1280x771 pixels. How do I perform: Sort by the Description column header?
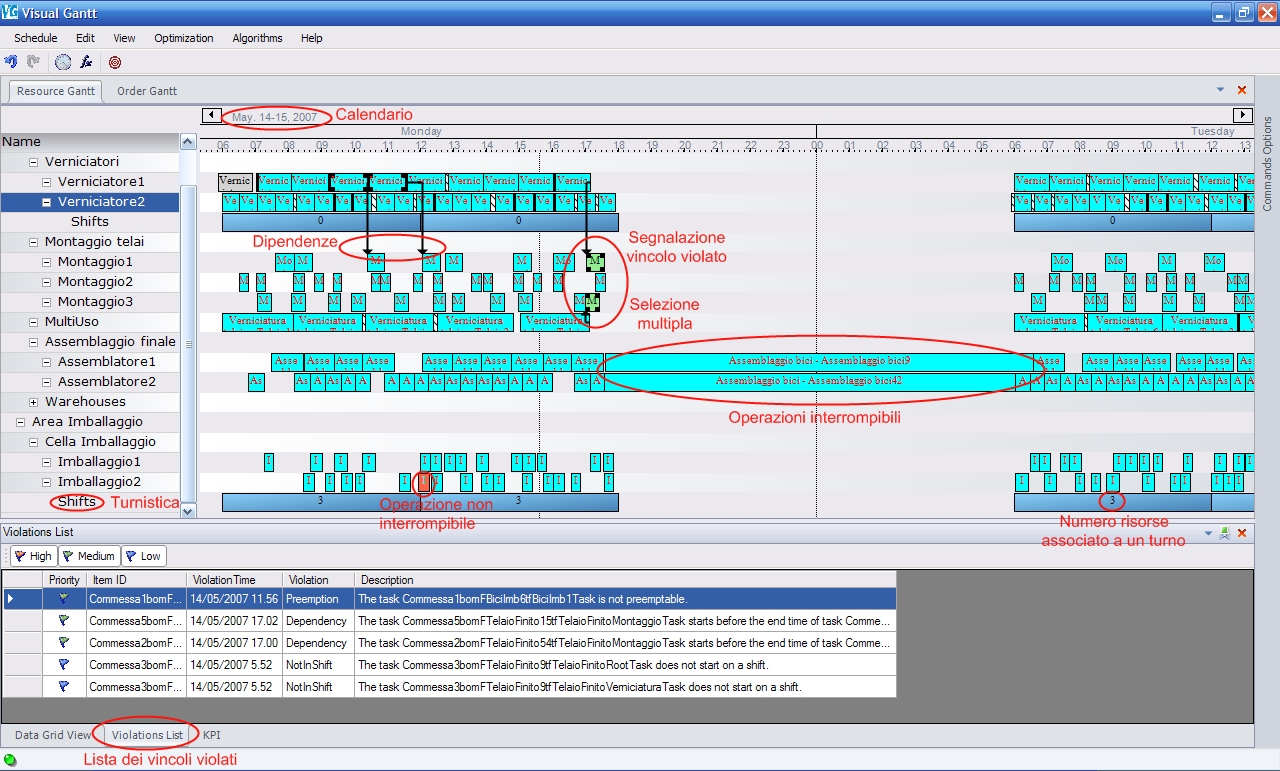coord(625,580)
